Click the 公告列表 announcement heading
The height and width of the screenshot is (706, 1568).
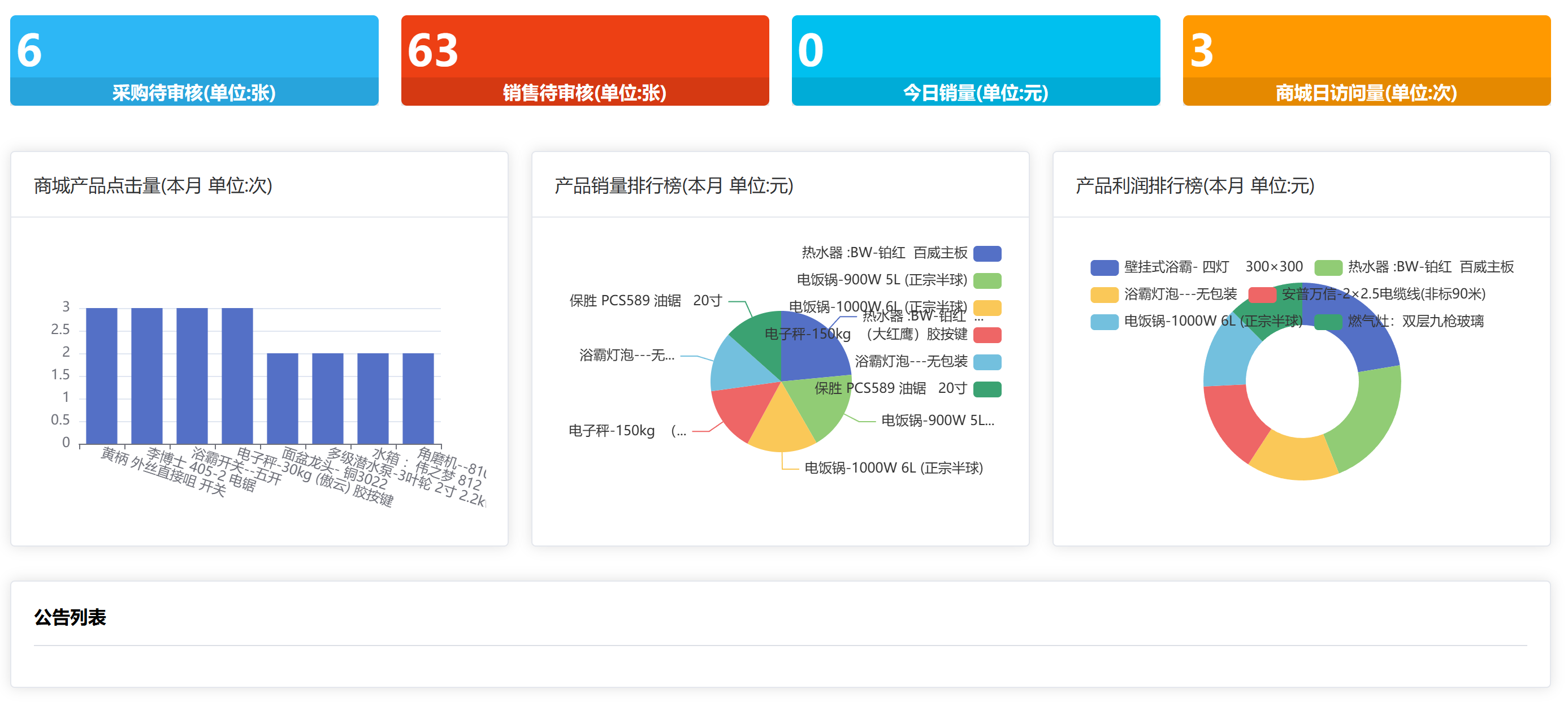point(70,617)
